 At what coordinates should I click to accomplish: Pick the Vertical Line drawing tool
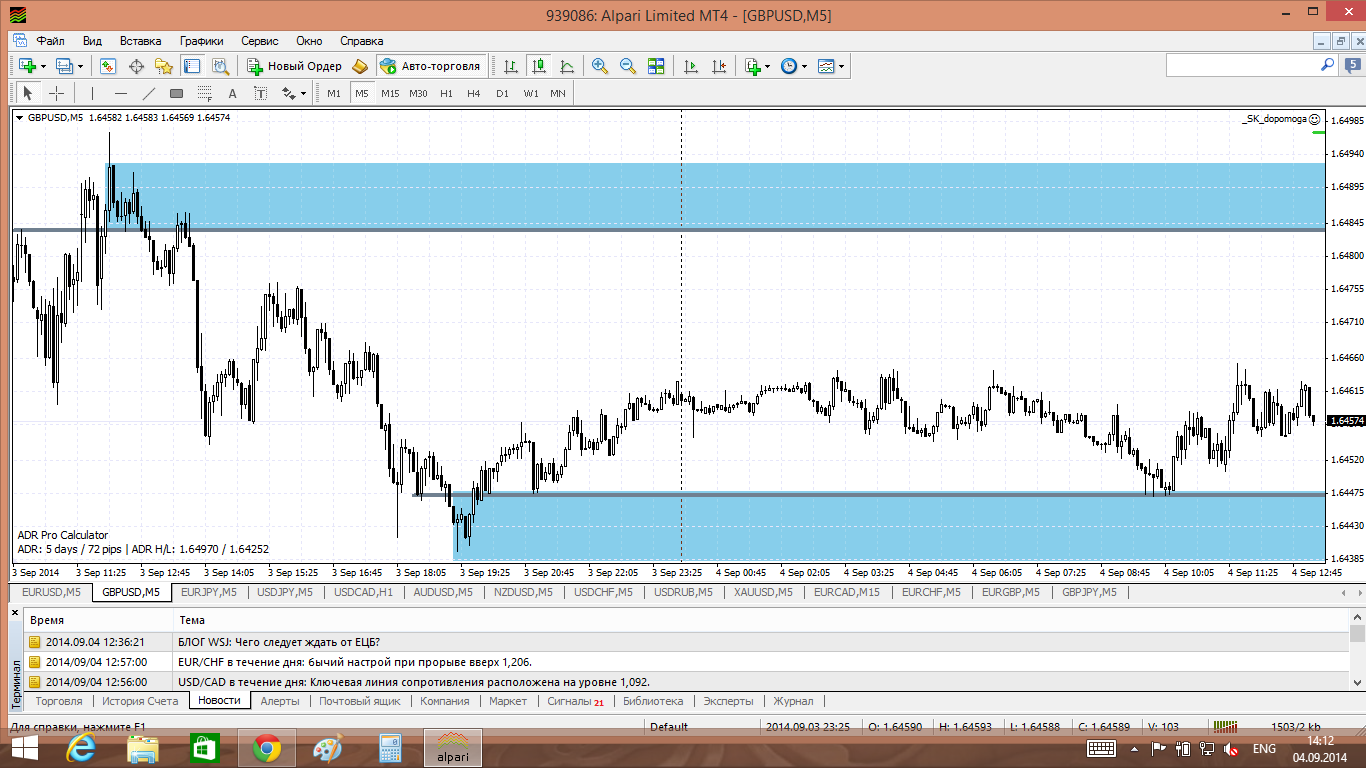coord(92,93)
